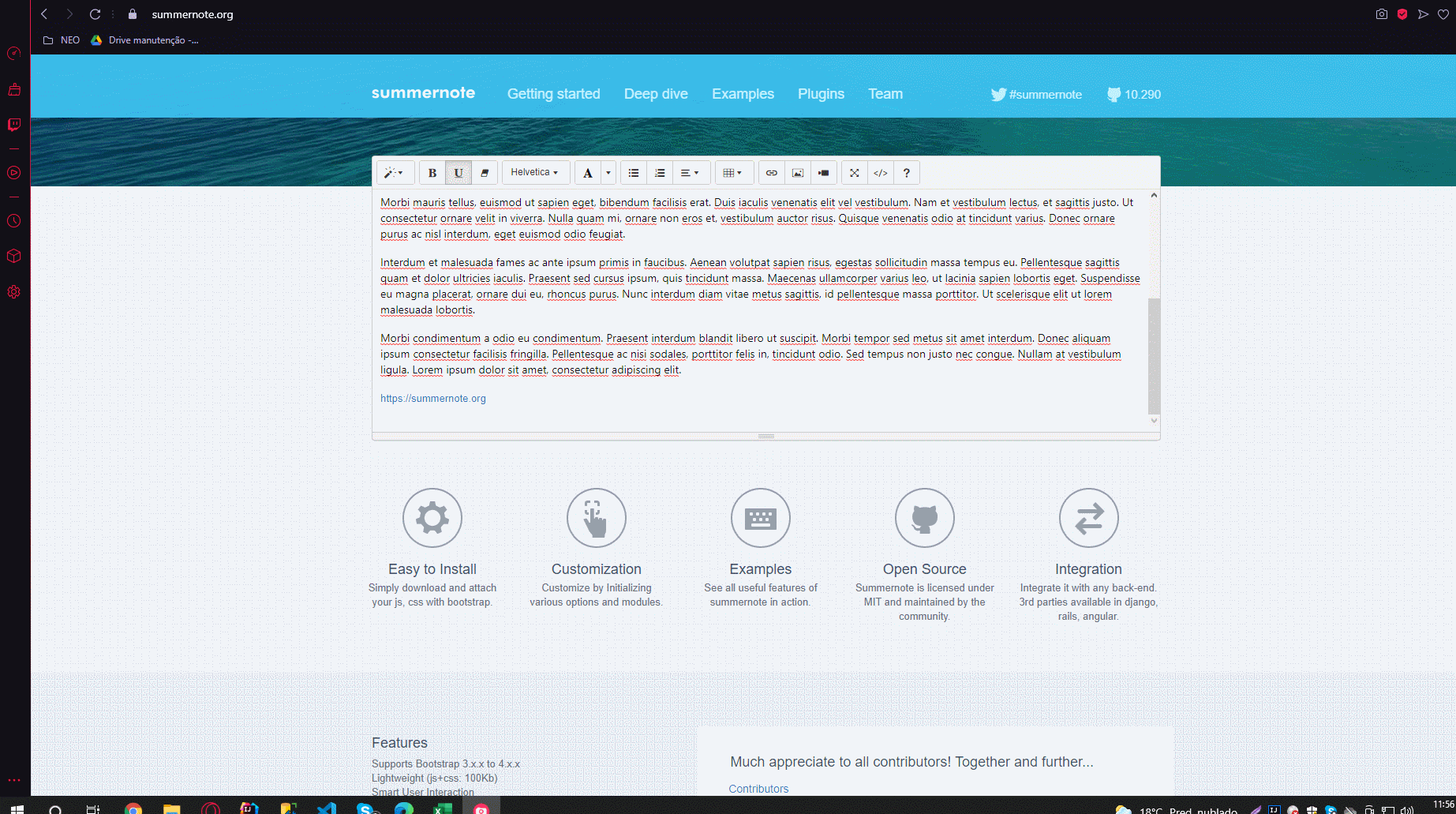Open the paragraph alignment dropdown

[x=691, y=172]
